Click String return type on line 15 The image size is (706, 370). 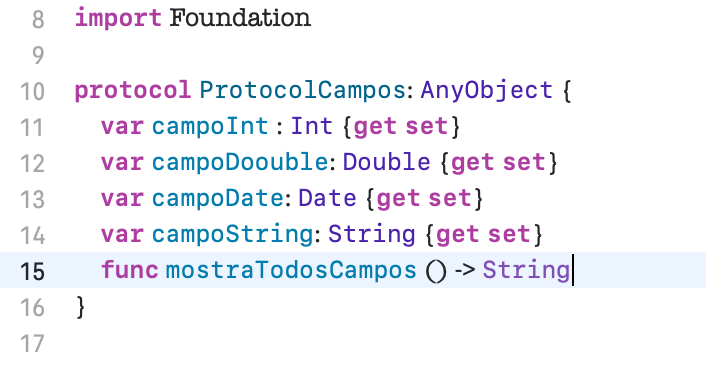(526, 271)
